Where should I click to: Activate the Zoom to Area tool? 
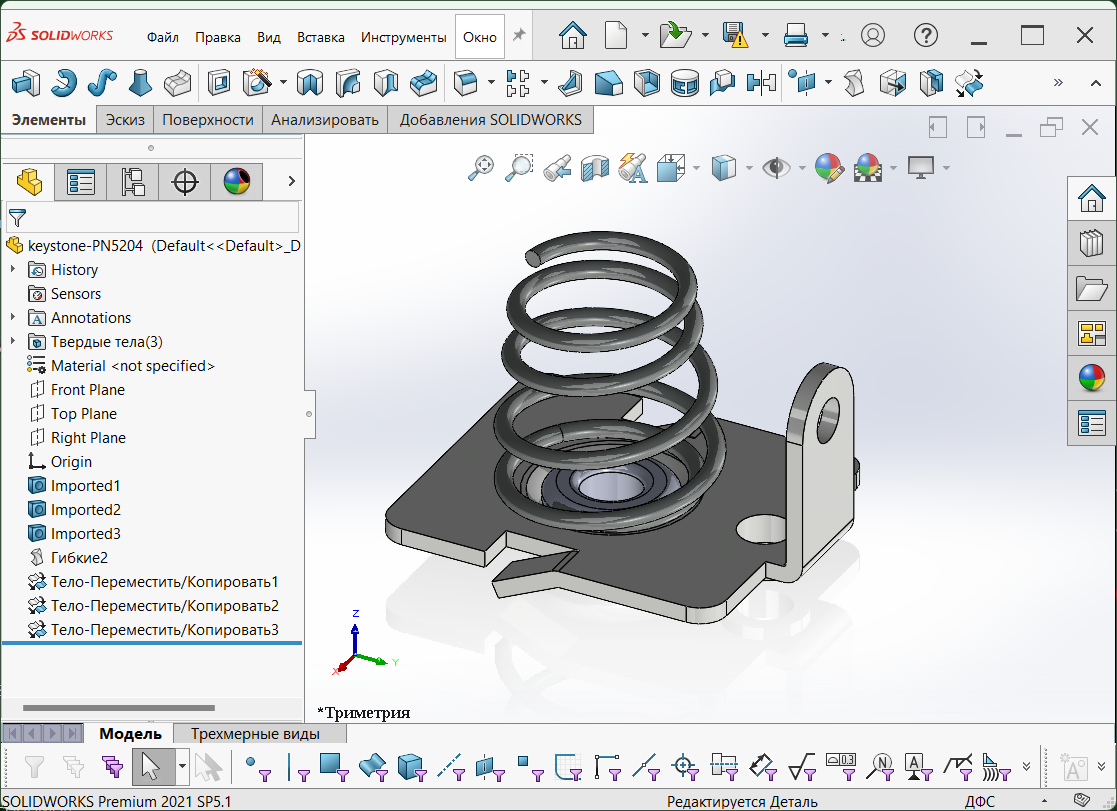(x=518, y=167)
